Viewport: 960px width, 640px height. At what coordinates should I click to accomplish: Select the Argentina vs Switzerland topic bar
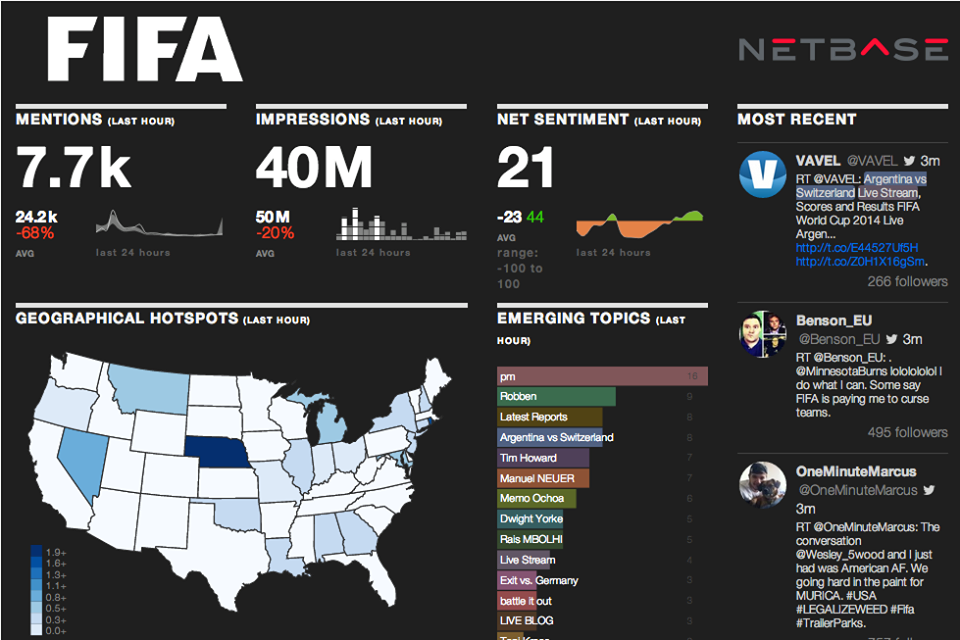pos(556,437)
